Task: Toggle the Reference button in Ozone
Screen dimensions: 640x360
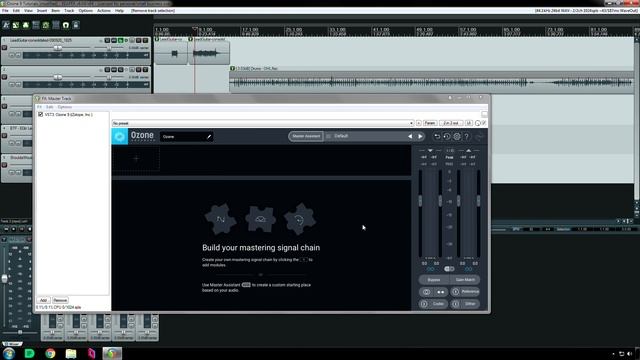Action: click(465, 292)
